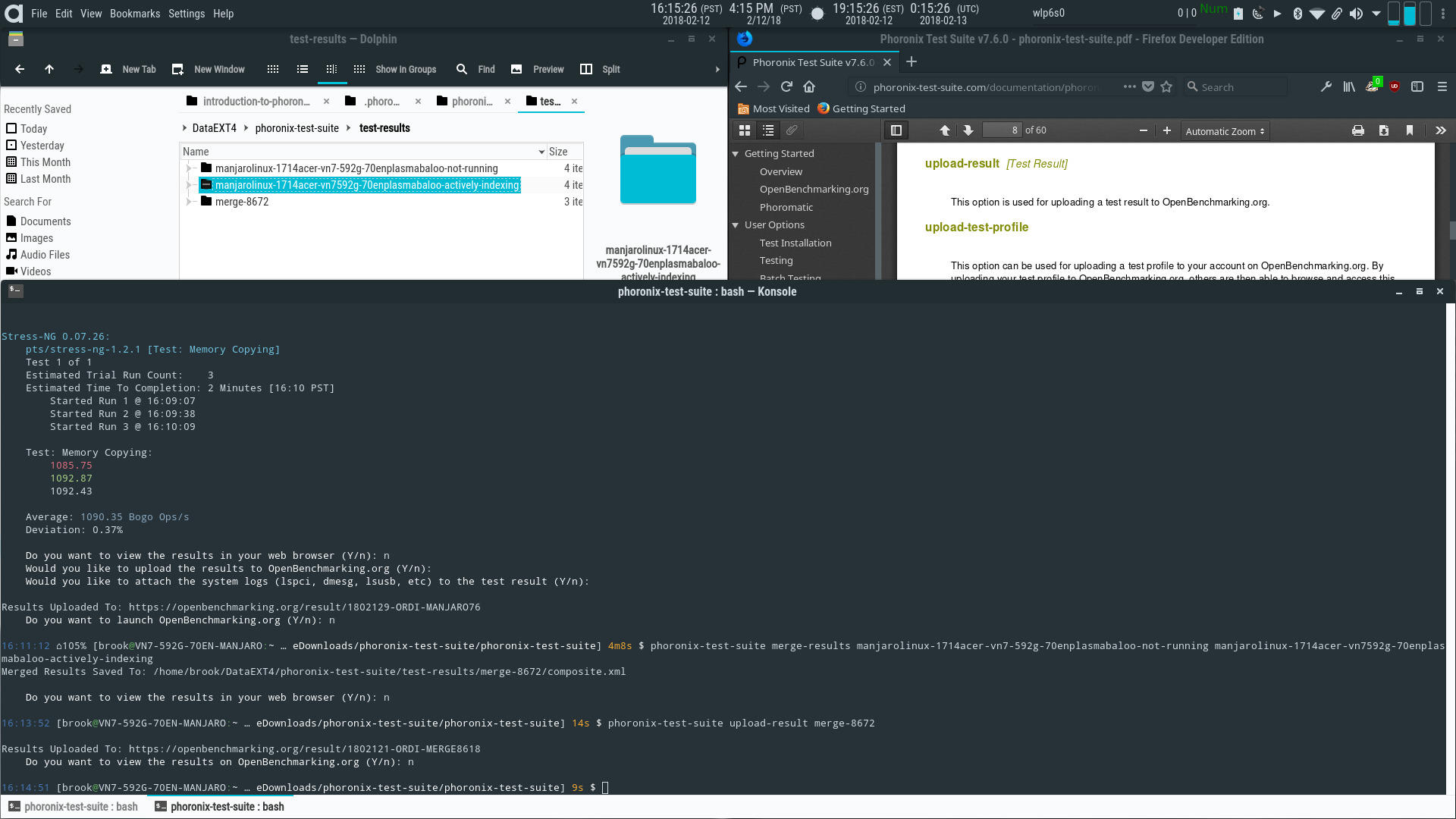The width and height of the screenshot is (1456, 819).
Task: Open PDF viewer tools chevron menu
Action: 1441,130
